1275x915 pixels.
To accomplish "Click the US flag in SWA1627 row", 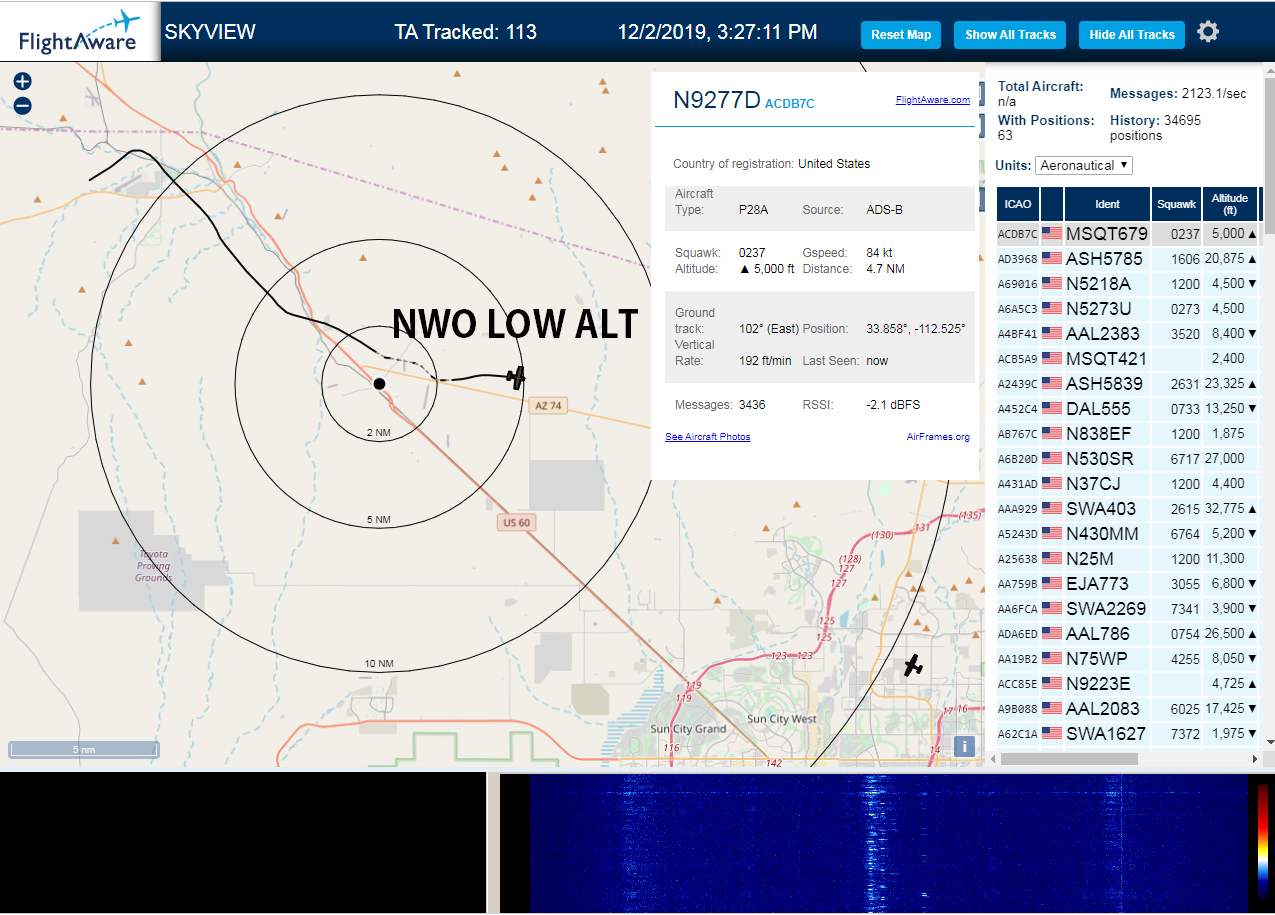I will pyautogui.click(x=1052, y=734).
